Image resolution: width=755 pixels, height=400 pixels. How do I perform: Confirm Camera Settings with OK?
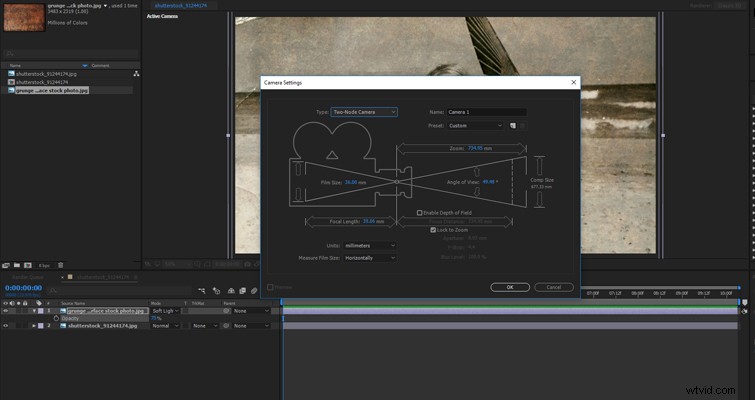point(510,287)
